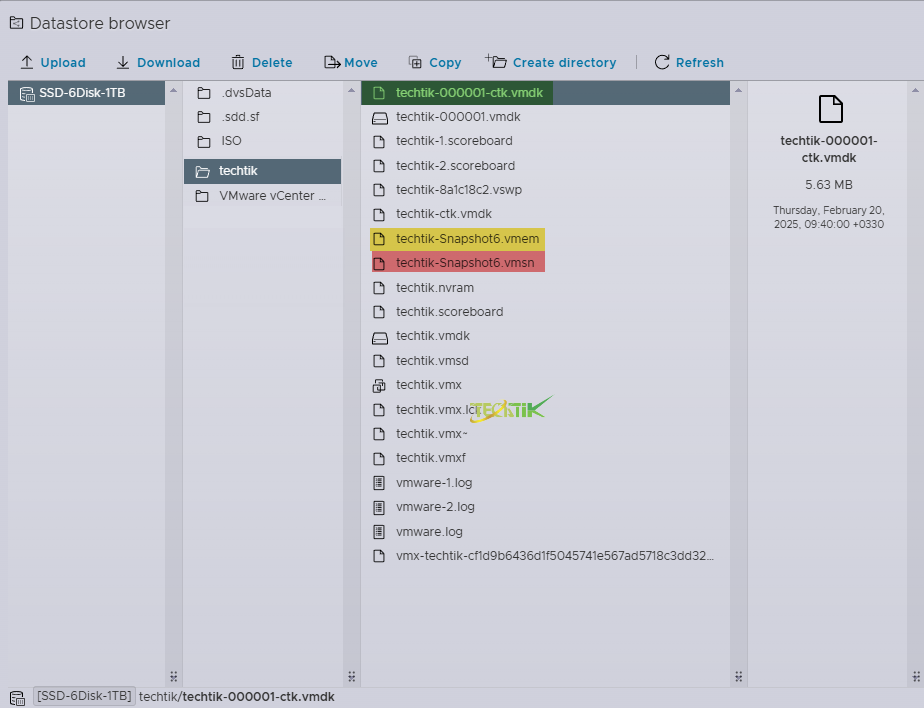Image resolution: width=924 pixels, height=708 pixels.
Task: Click the Download arrow icon
Action: [123, 62]
